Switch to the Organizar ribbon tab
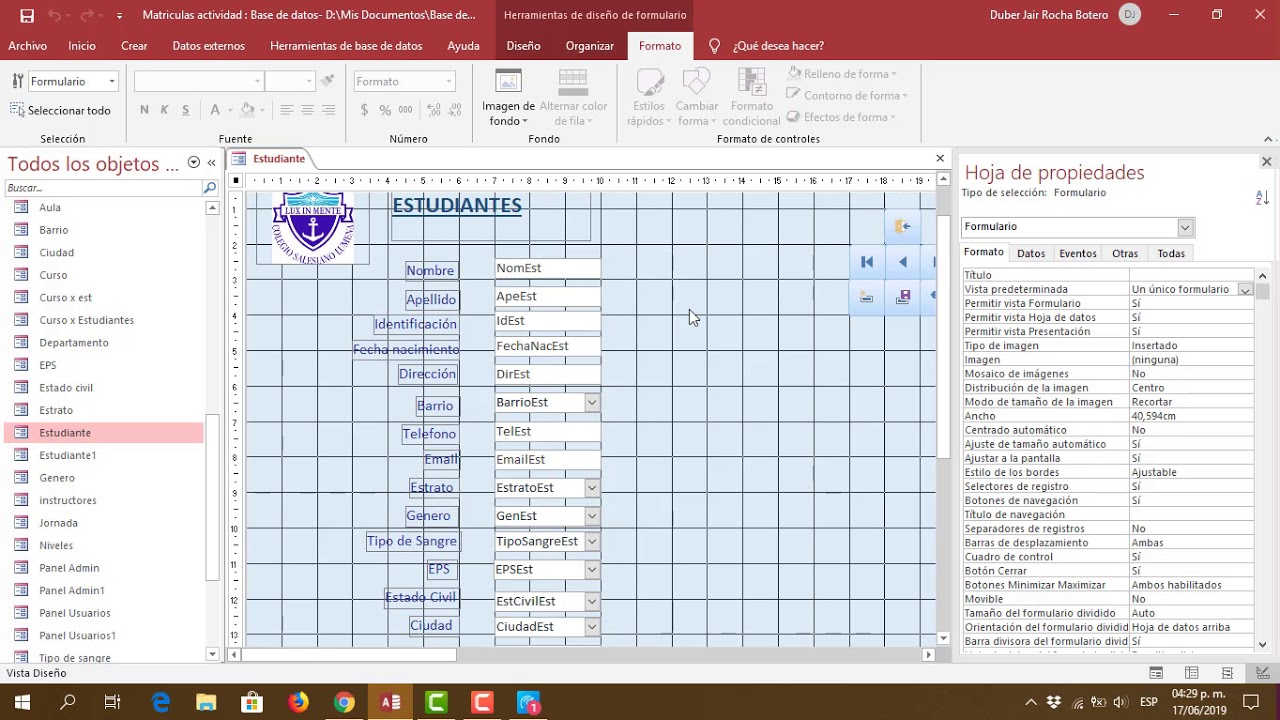 (590, 46)
